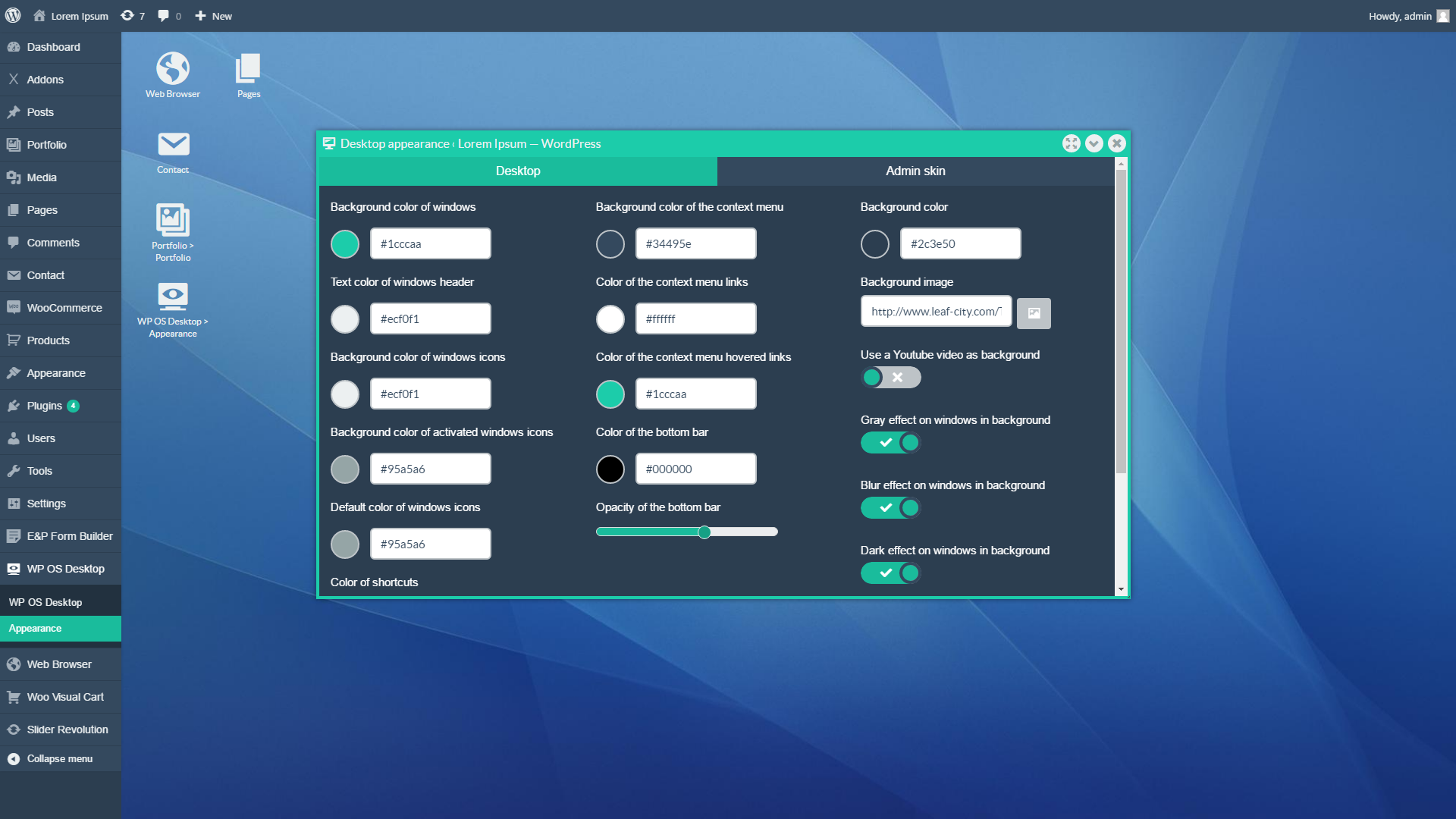The height and width of the screenshot is (819, 1456).
Task: Click the WordPress logo in admin bar
Action: [x=13, y=16]
